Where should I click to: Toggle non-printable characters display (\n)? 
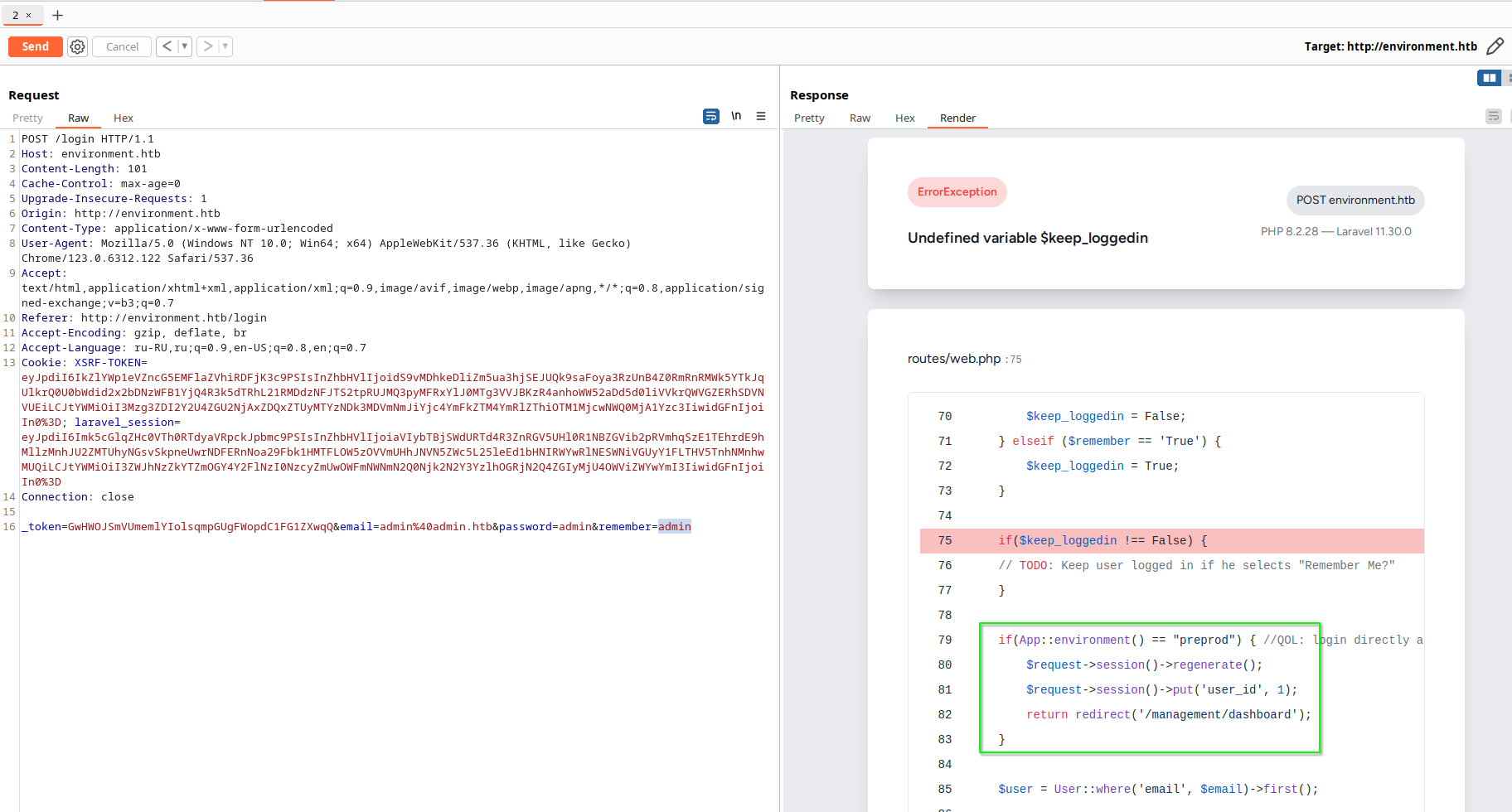(x=736, y=116)
